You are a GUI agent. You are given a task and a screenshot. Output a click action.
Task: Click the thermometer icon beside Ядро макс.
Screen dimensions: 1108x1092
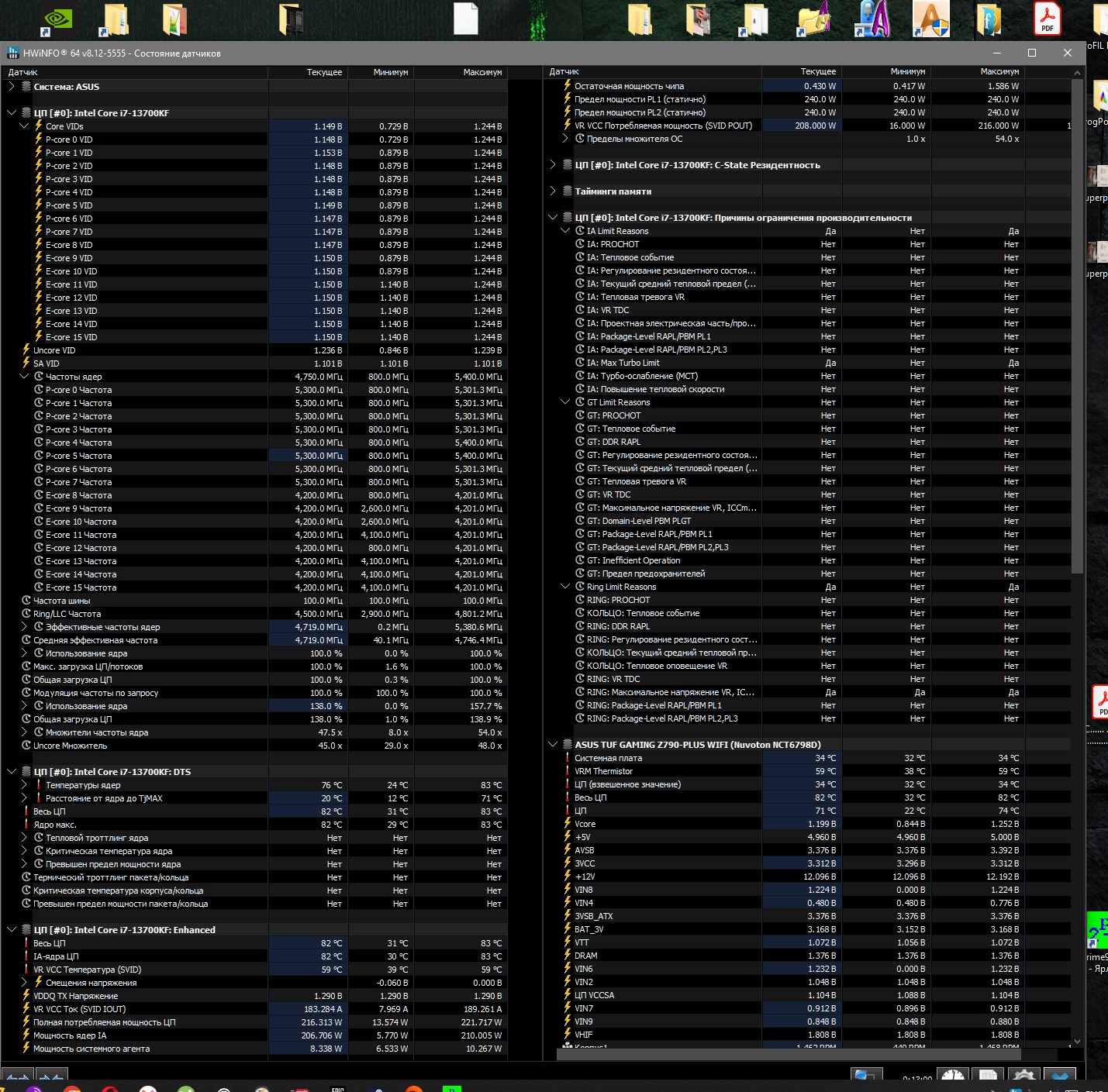point(26,825)
